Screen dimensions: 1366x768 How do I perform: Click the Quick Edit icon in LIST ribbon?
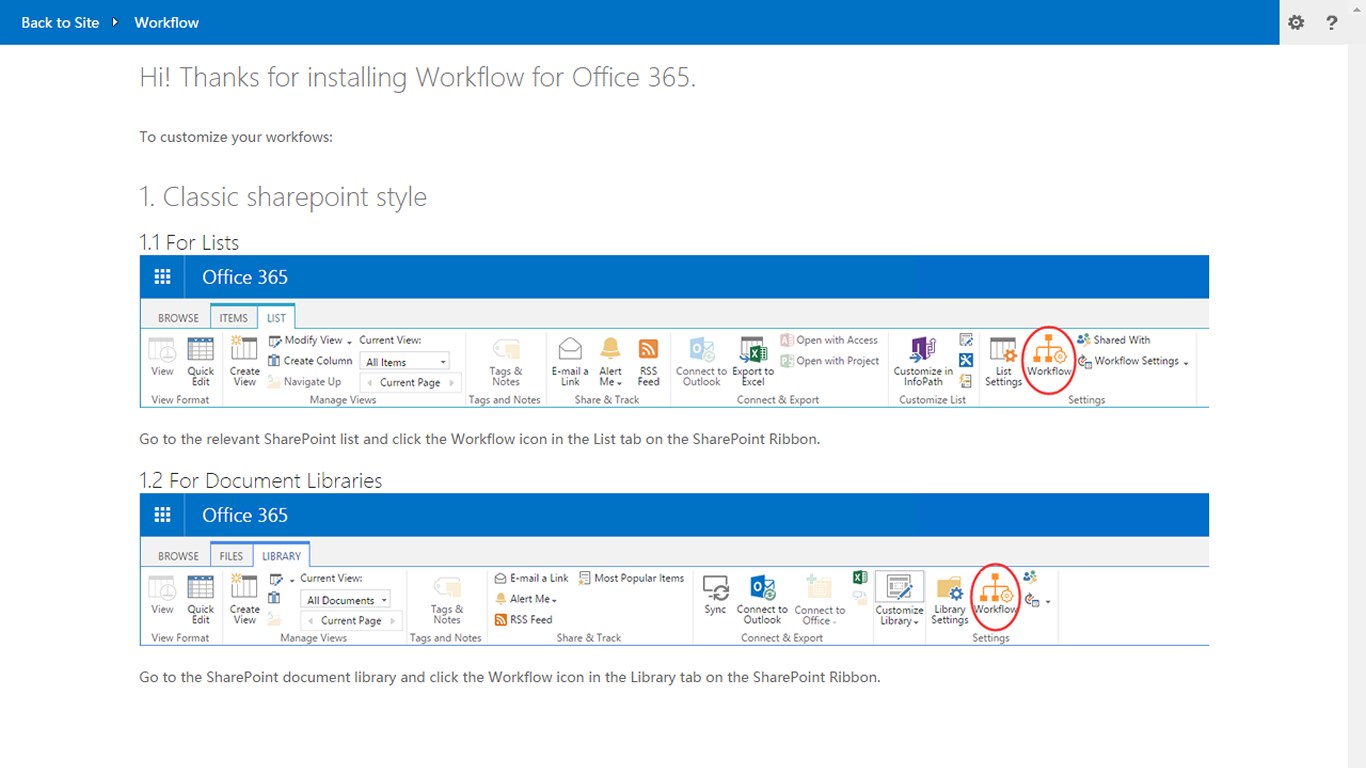tap(201, 362)
